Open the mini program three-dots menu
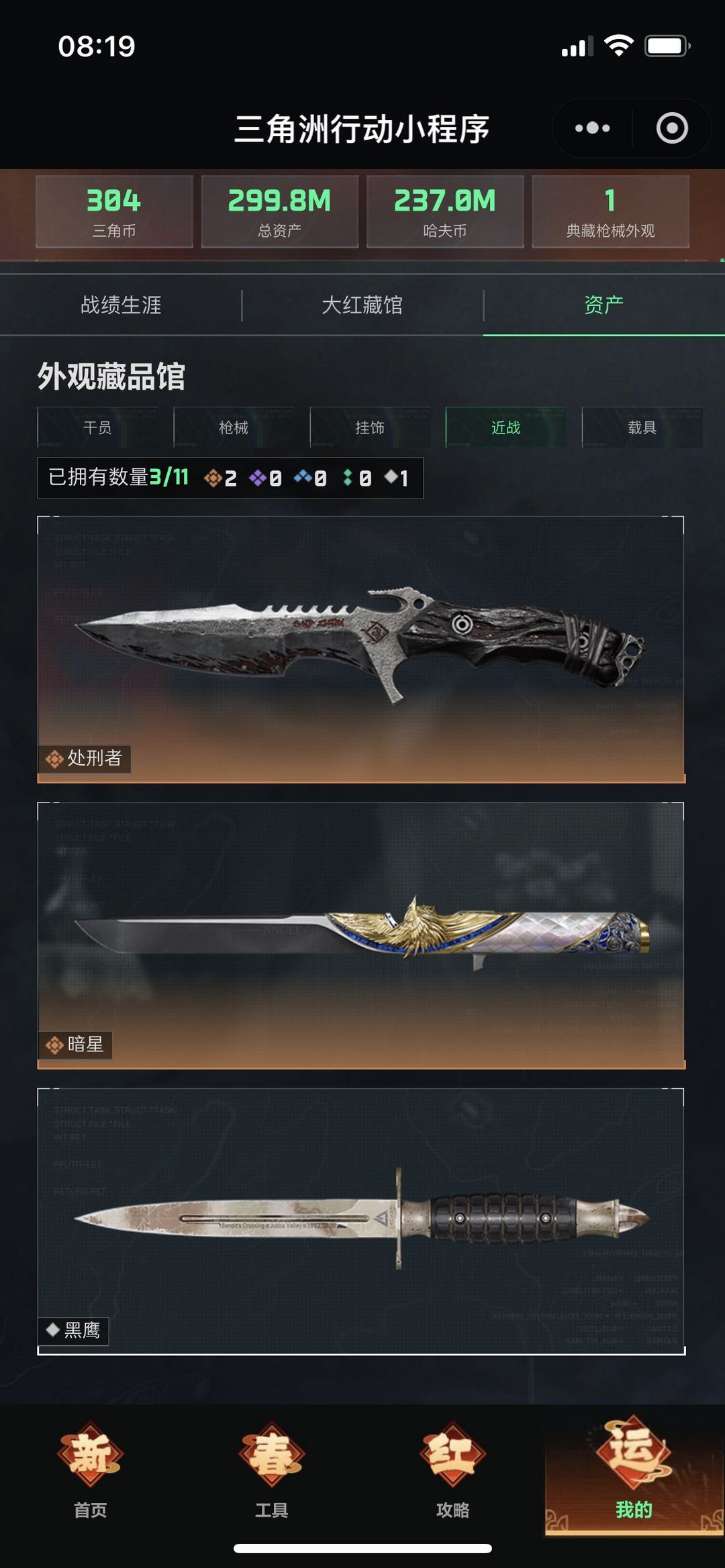The image size is (725, 1568). (x=592, y=128)
